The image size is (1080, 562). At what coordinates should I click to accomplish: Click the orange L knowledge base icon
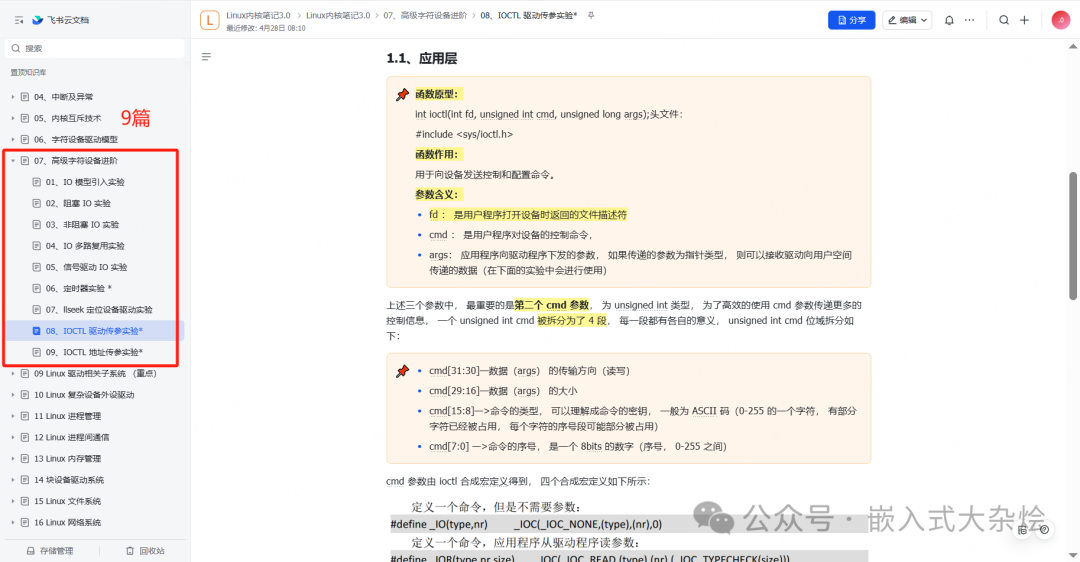click(x=209, y=20)
